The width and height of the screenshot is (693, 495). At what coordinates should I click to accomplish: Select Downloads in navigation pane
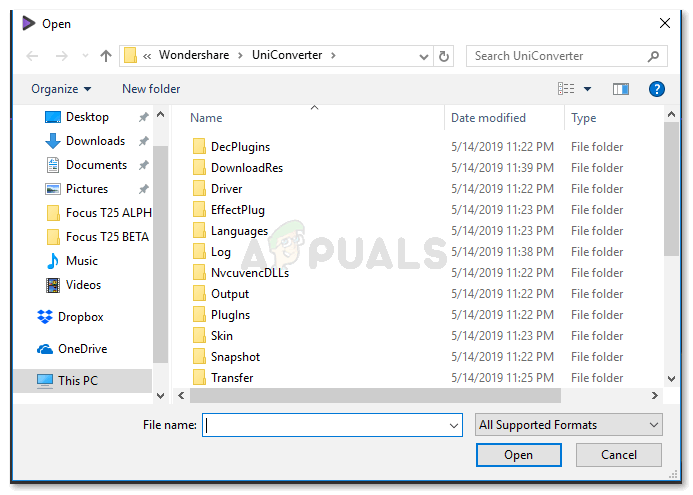pyautogui.click(x=95, y=141)
